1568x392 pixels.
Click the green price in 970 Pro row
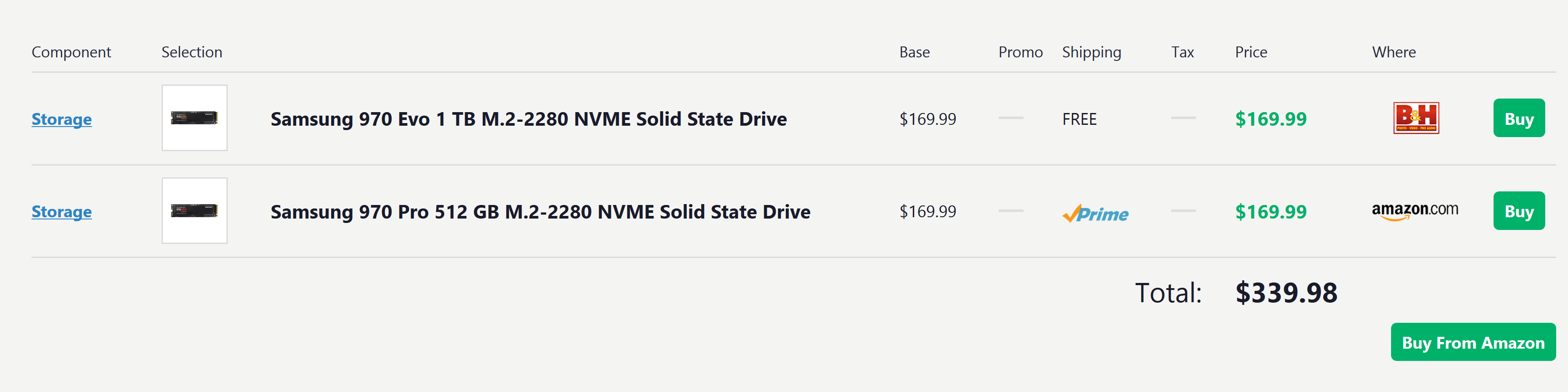tap(1270, 212)
